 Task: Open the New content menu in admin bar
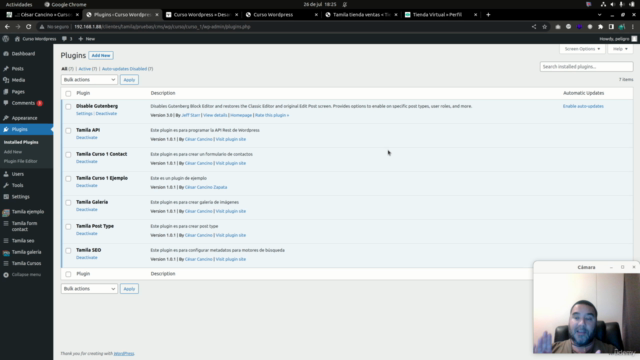[87, 39]
